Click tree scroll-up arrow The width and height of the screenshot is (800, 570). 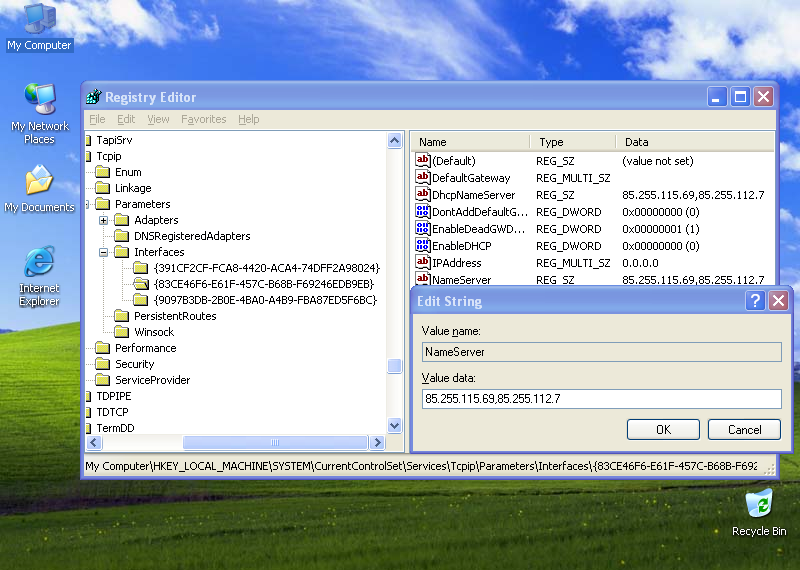point(394,140)
